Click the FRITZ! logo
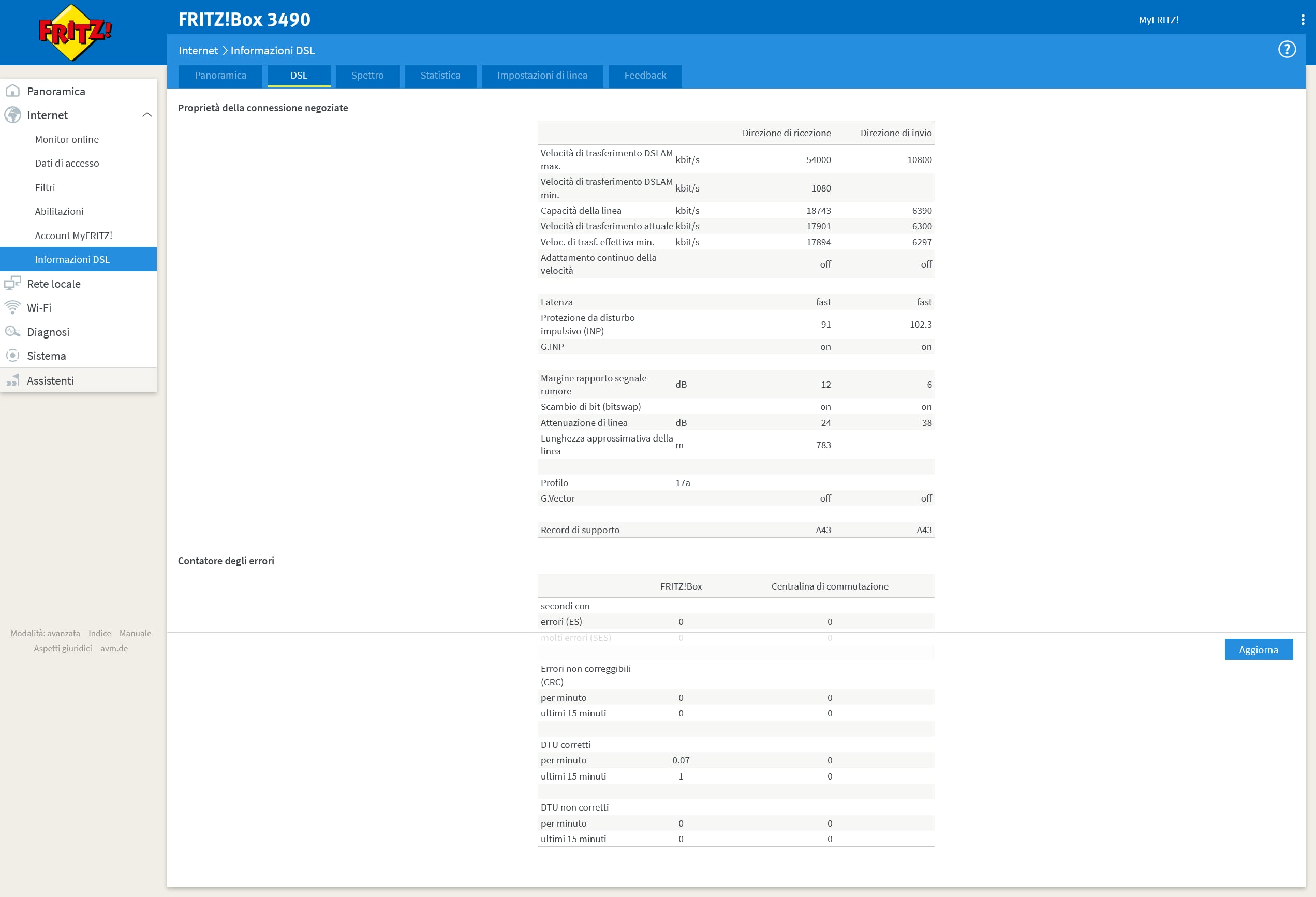The image size is (1316, 897). [75, 32]
